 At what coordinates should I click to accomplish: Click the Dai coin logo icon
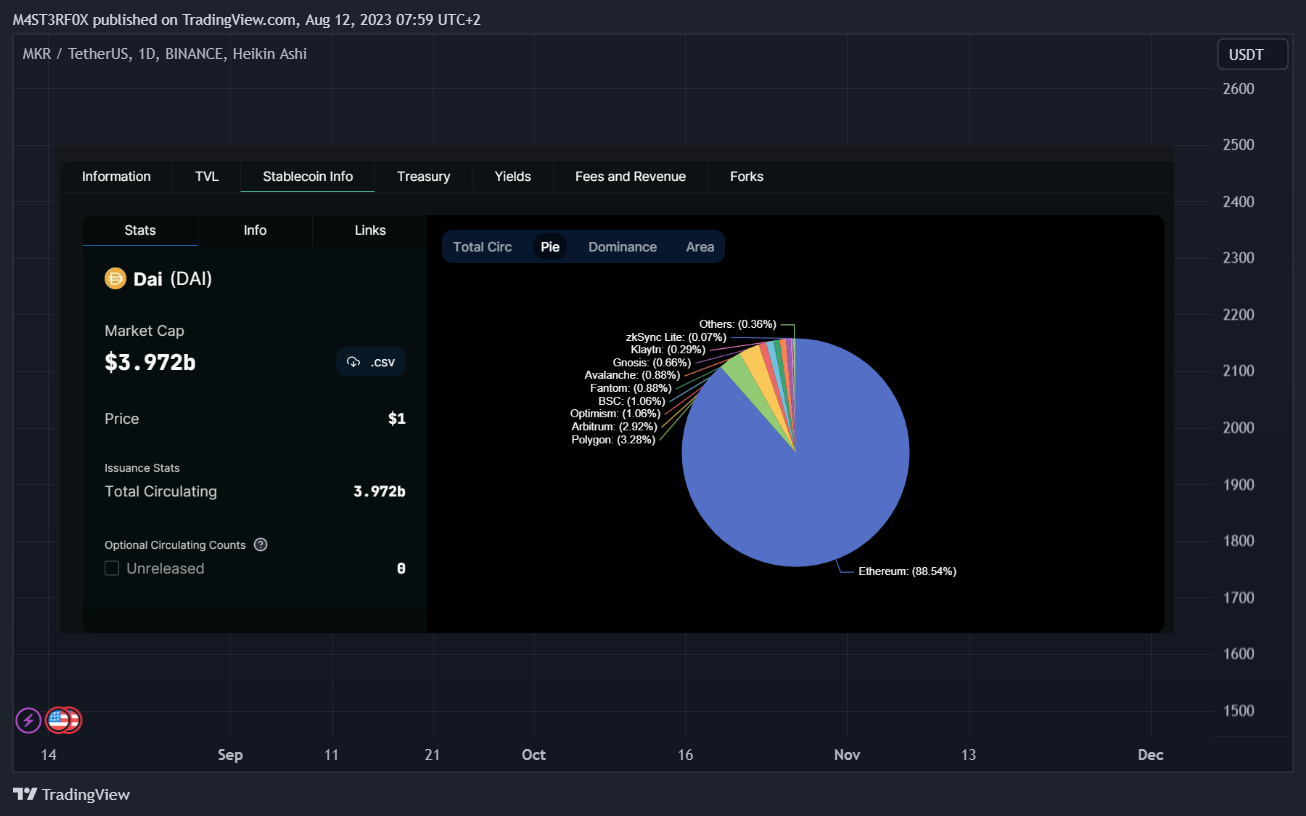point(115,279)
